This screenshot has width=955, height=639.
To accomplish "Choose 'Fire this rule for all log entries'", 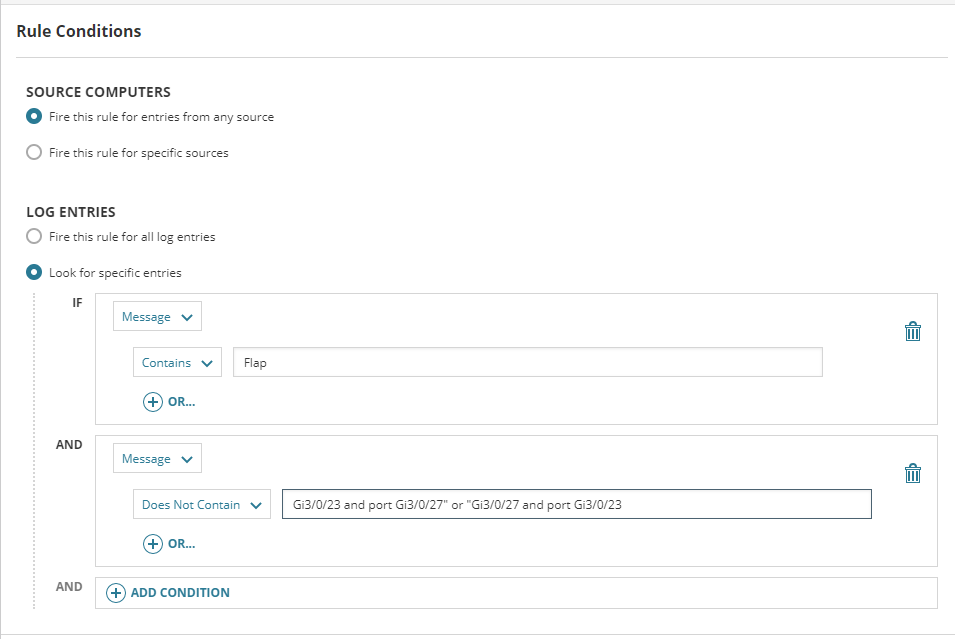I will tap(34, 237).
